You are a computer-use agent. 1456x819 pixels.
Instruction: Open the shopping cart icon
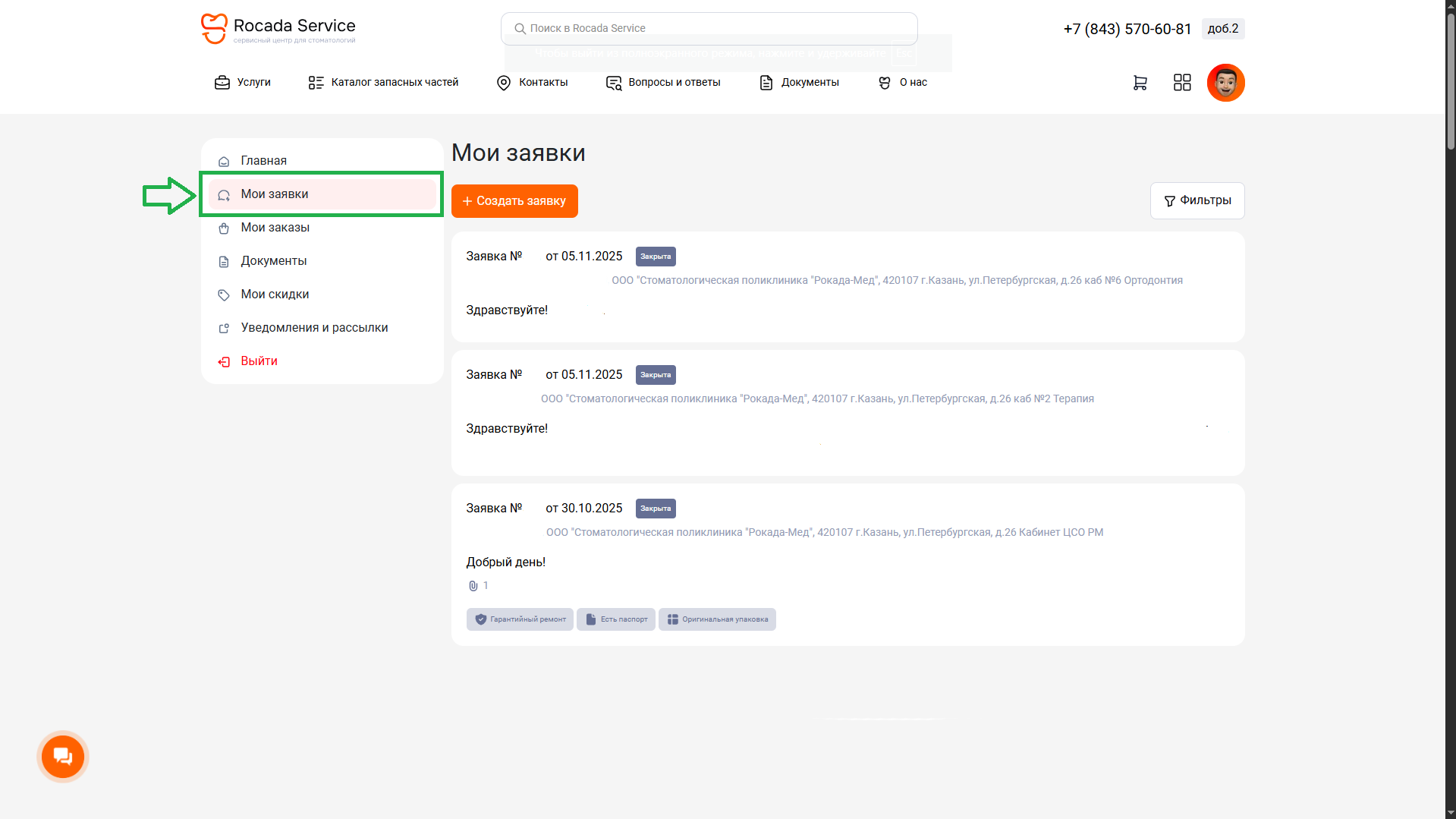(1140, 83)
